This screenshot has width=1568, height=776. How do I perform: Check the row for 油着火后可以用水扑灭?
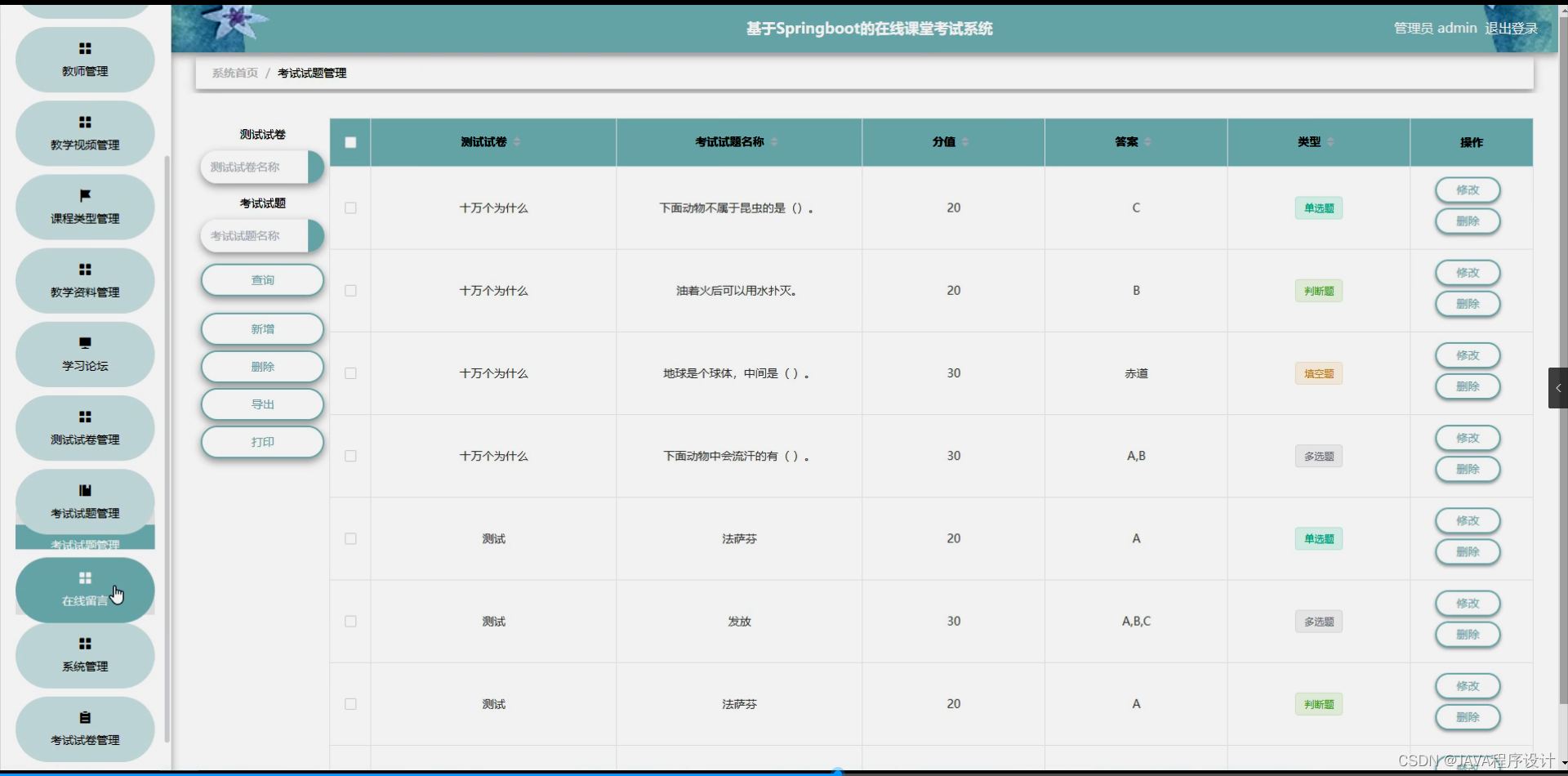(350, 290)
